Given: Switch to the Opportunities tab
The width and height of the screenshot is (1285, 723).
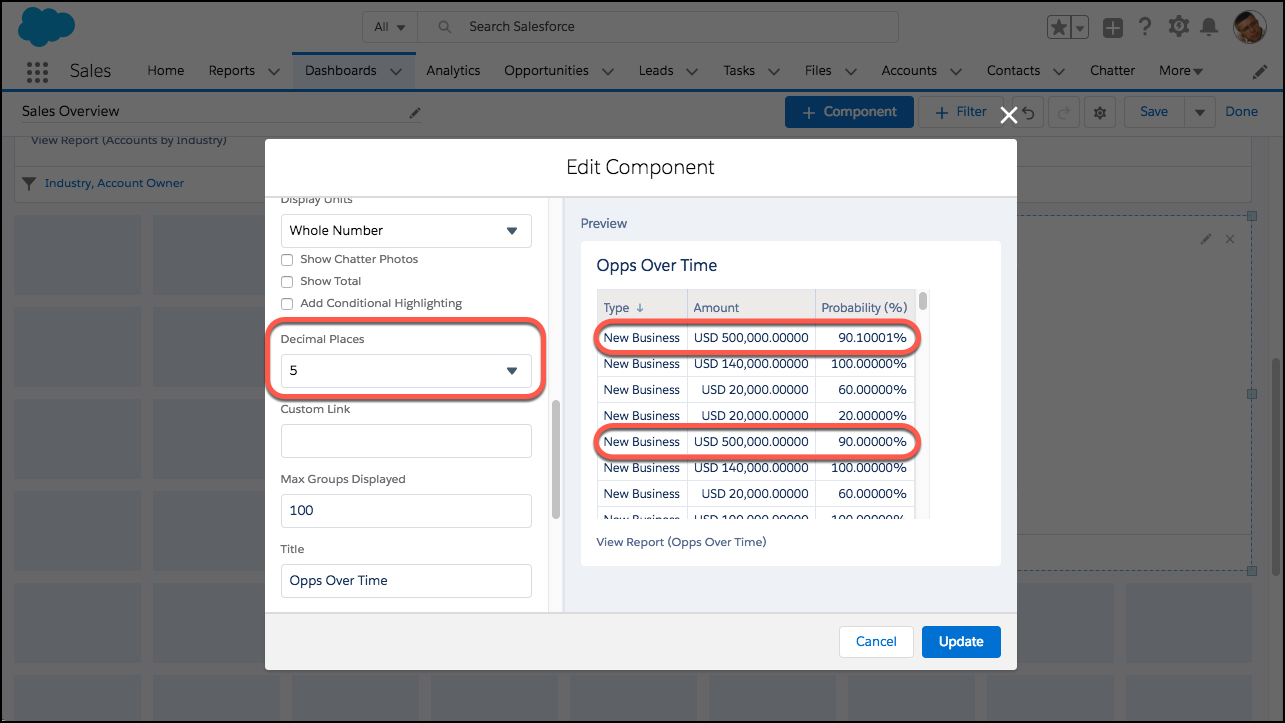Looking at the screenshot, I should coord(546,71).
